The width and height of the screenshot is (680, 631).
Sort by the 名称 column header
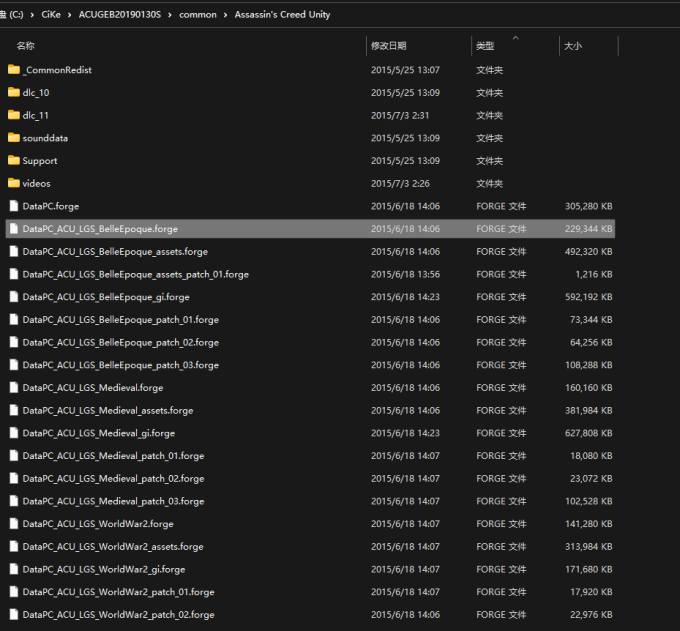click(26, 46)
